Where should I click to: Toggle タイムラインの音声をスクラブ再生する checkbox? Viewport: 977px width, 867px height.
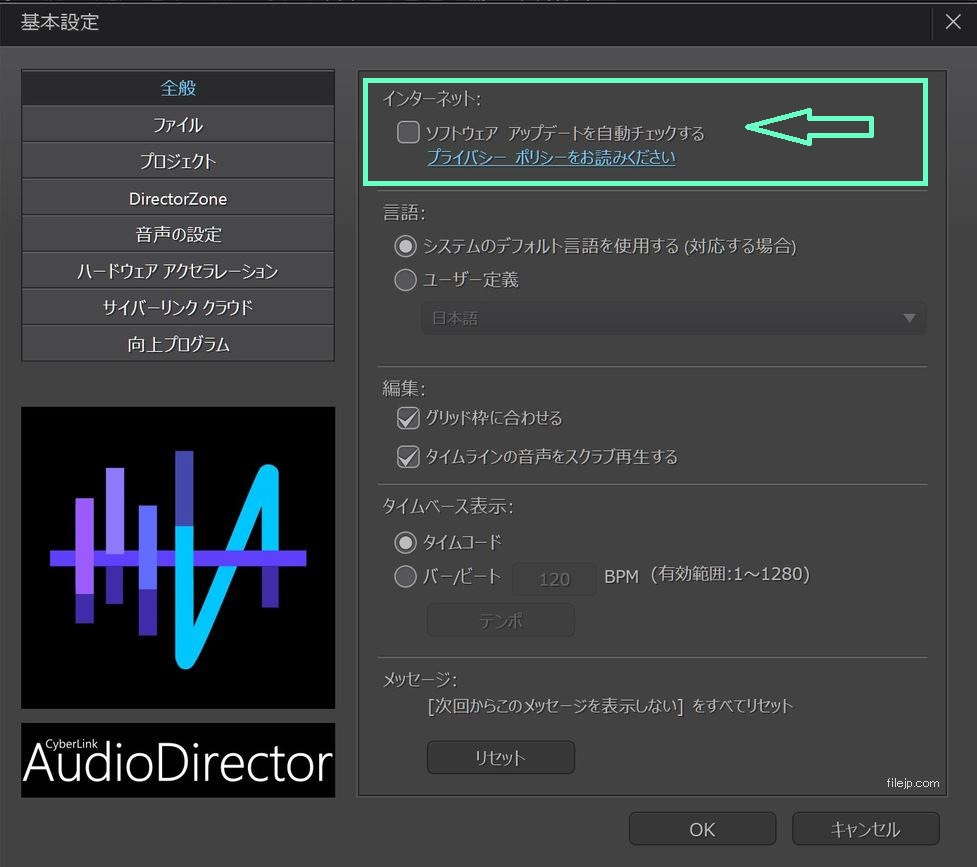click(x=408, y=457)
